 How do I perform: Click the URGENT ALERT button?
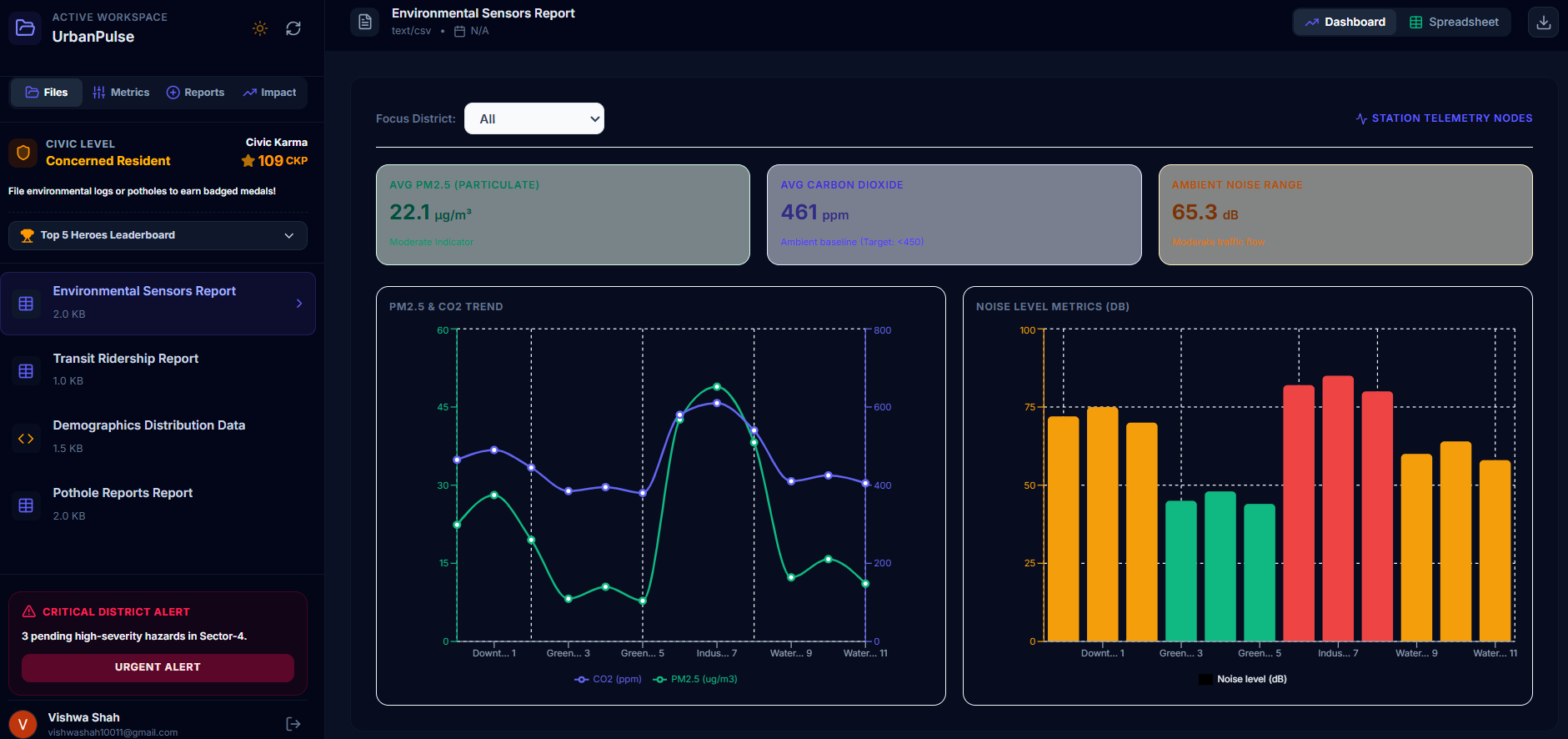click(158, 667)
